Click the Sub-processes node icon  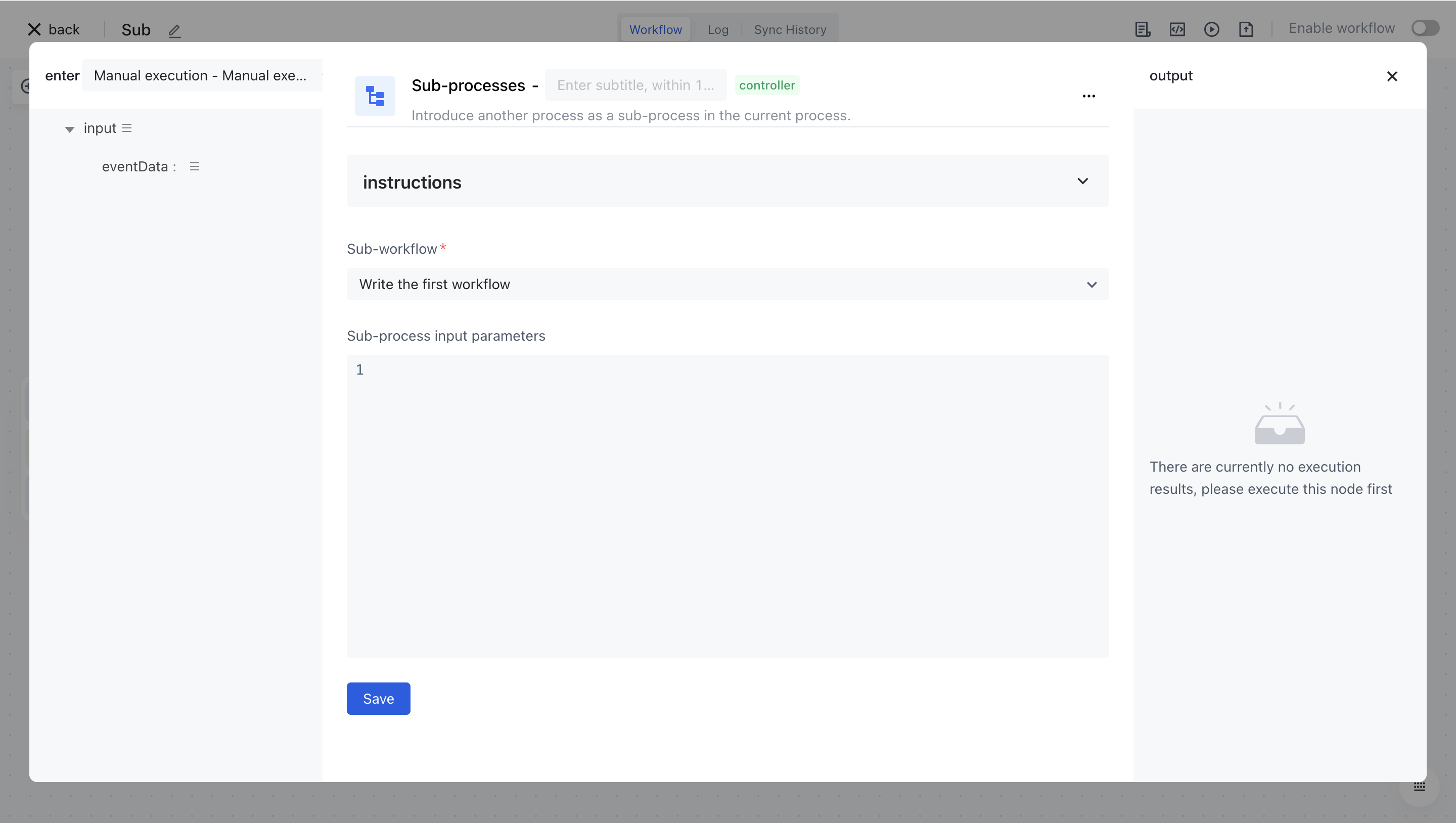375,96
